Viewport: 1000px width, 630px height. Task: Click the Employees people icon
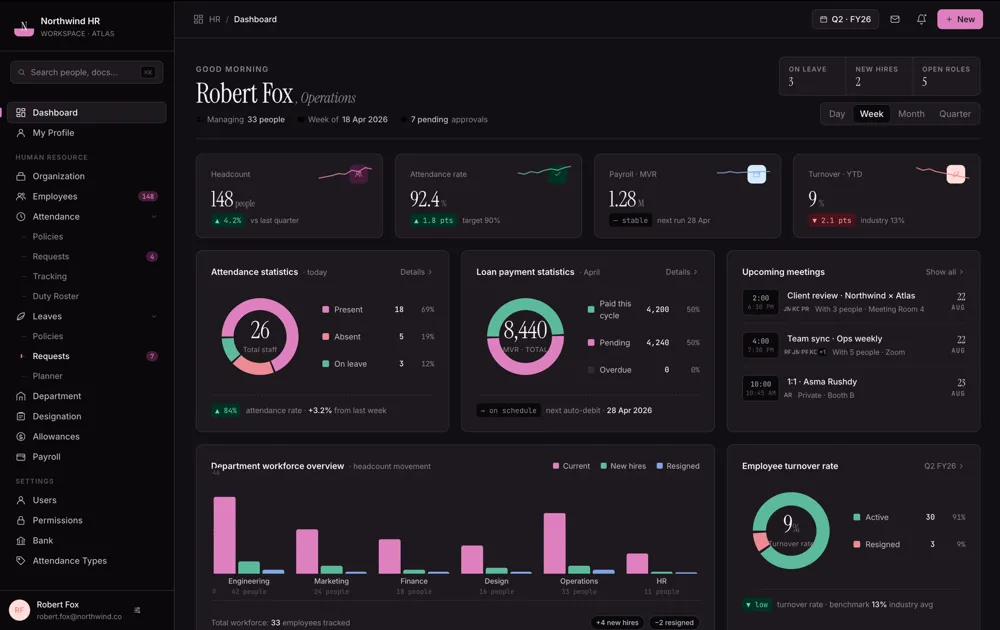pos(21,196)
